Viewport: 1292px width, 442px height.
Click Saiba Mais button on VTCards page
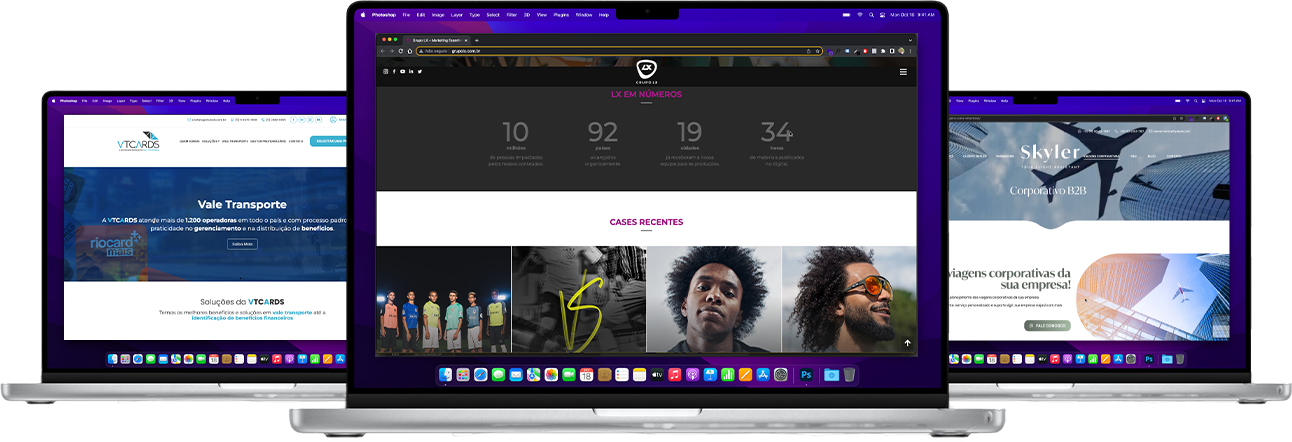(x=242, y=243)
